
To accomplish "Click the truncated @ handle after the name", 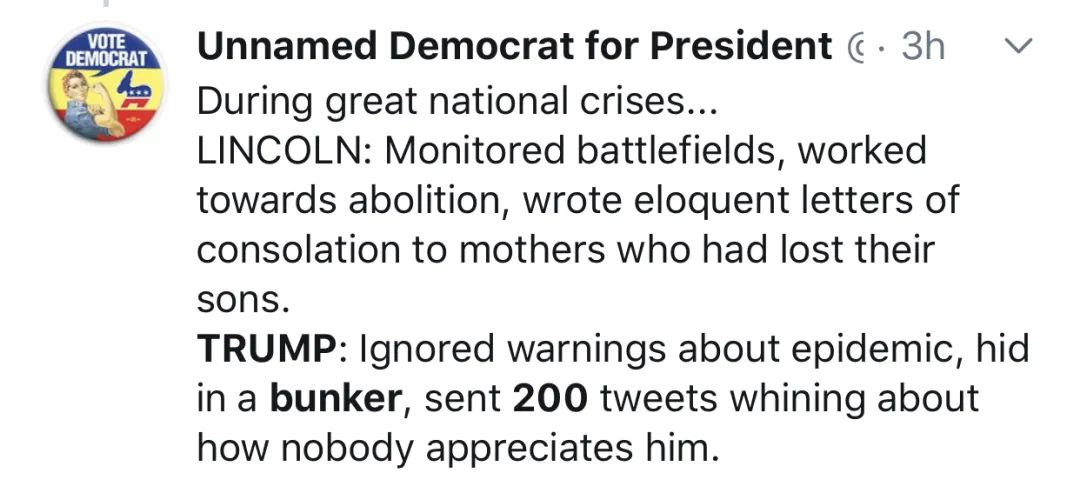I will click(853, 48).
